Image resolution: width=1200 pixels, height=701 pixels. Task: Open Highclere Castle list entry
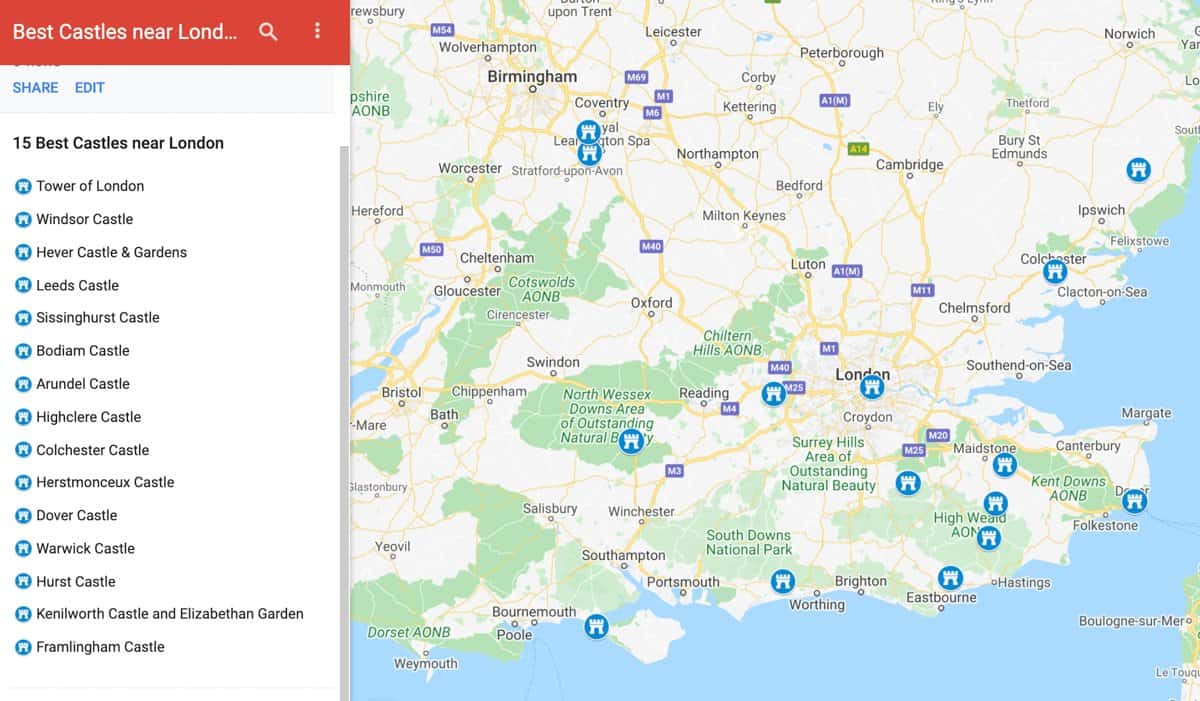(88, 416)
